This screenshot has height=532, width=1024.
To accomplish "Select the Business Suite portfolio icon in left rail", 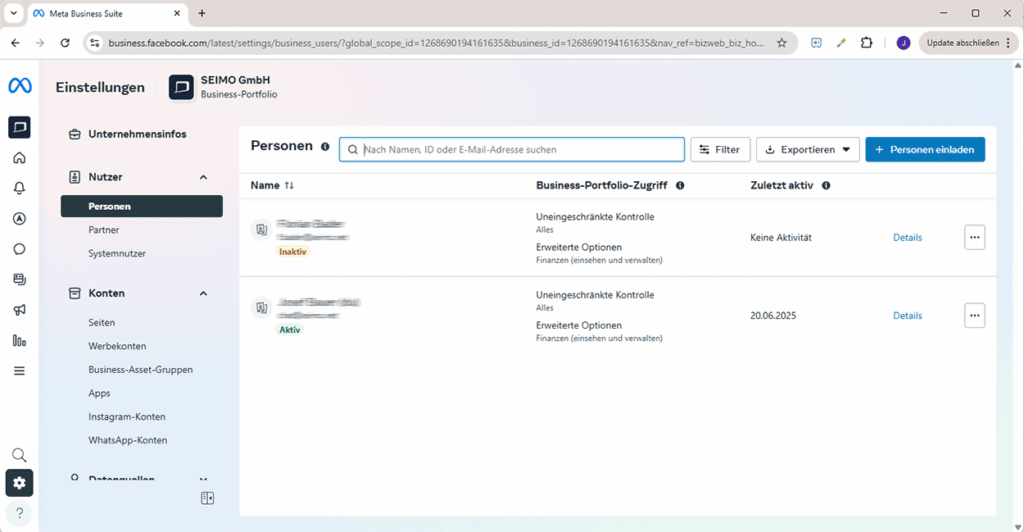I will point(20,127).
